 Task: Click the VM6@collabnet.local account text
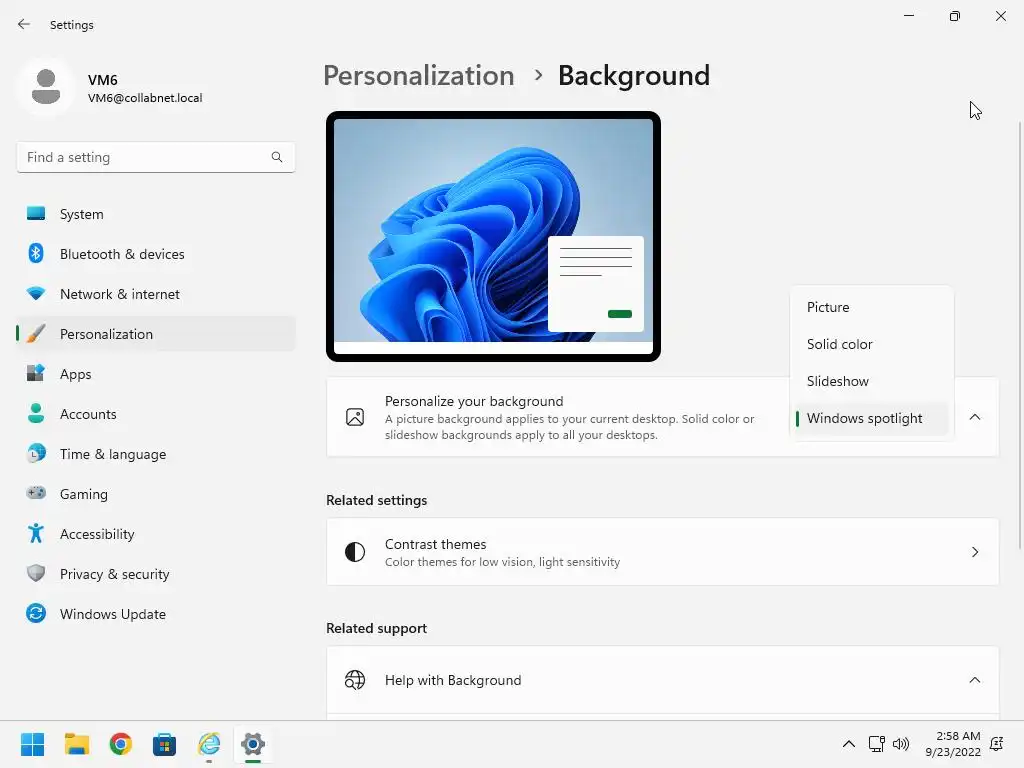tap(145, 98)
